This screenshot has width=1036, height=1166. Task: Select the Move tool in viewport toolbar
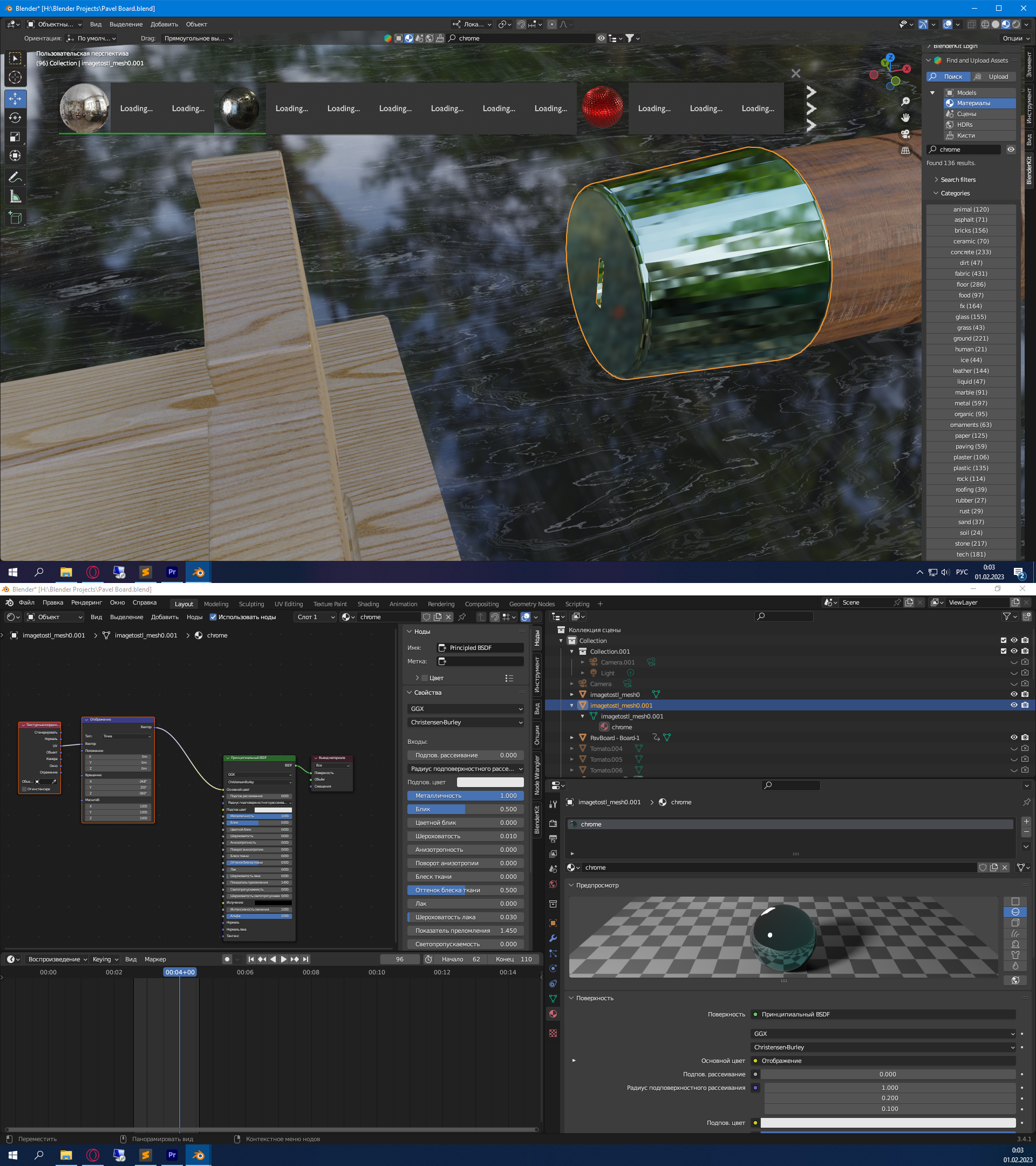click(16, 99)
